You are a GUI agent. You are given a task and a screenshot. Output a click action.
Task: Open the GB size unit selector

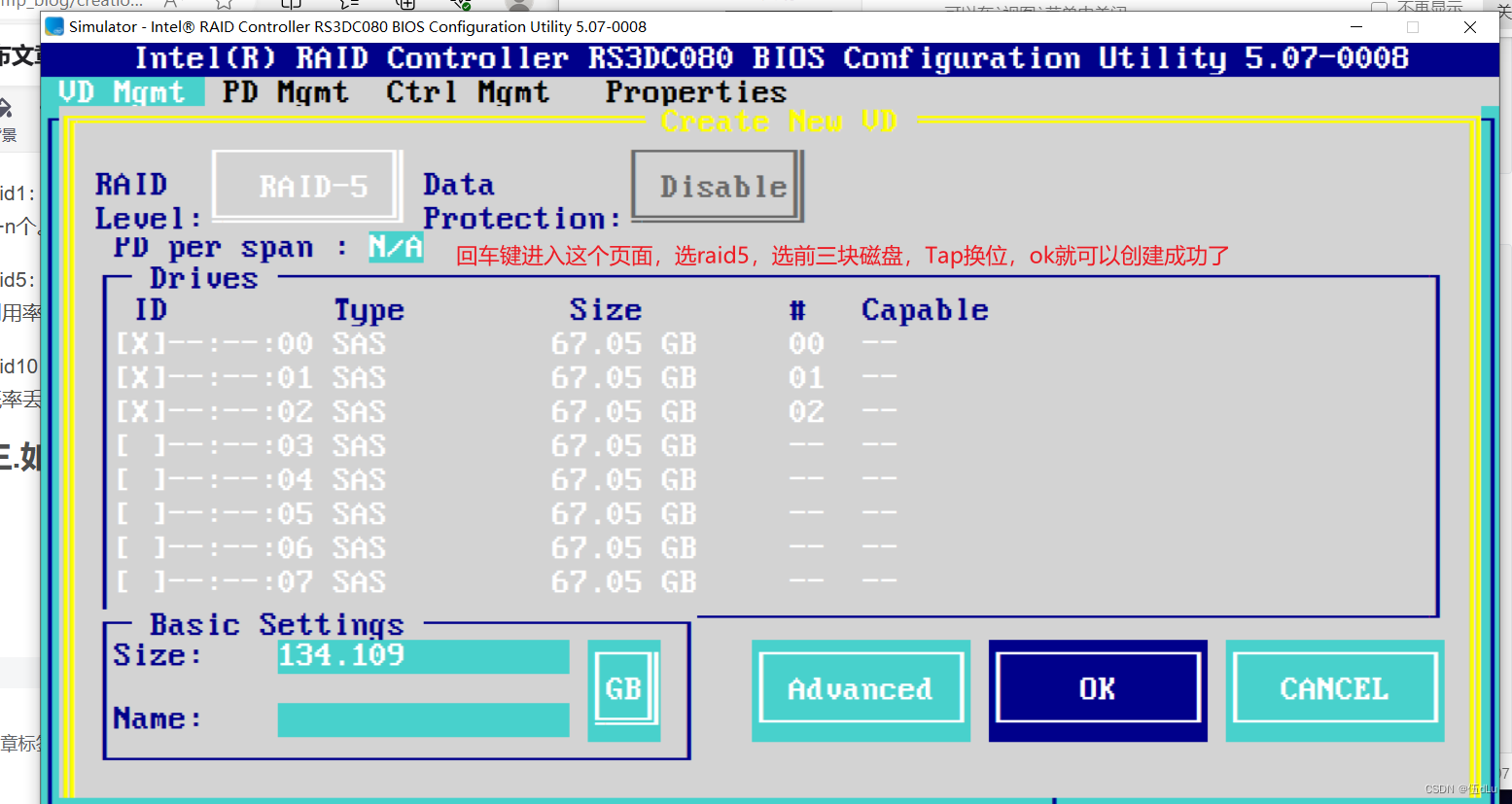(x=624, y=689)
